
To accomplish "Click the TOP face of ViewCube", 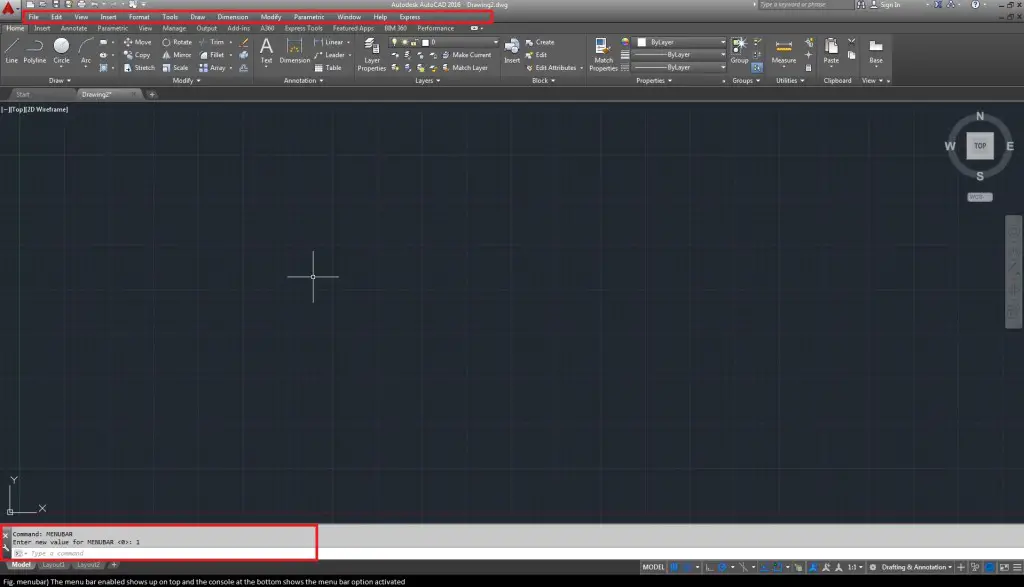I will (979, 146).
